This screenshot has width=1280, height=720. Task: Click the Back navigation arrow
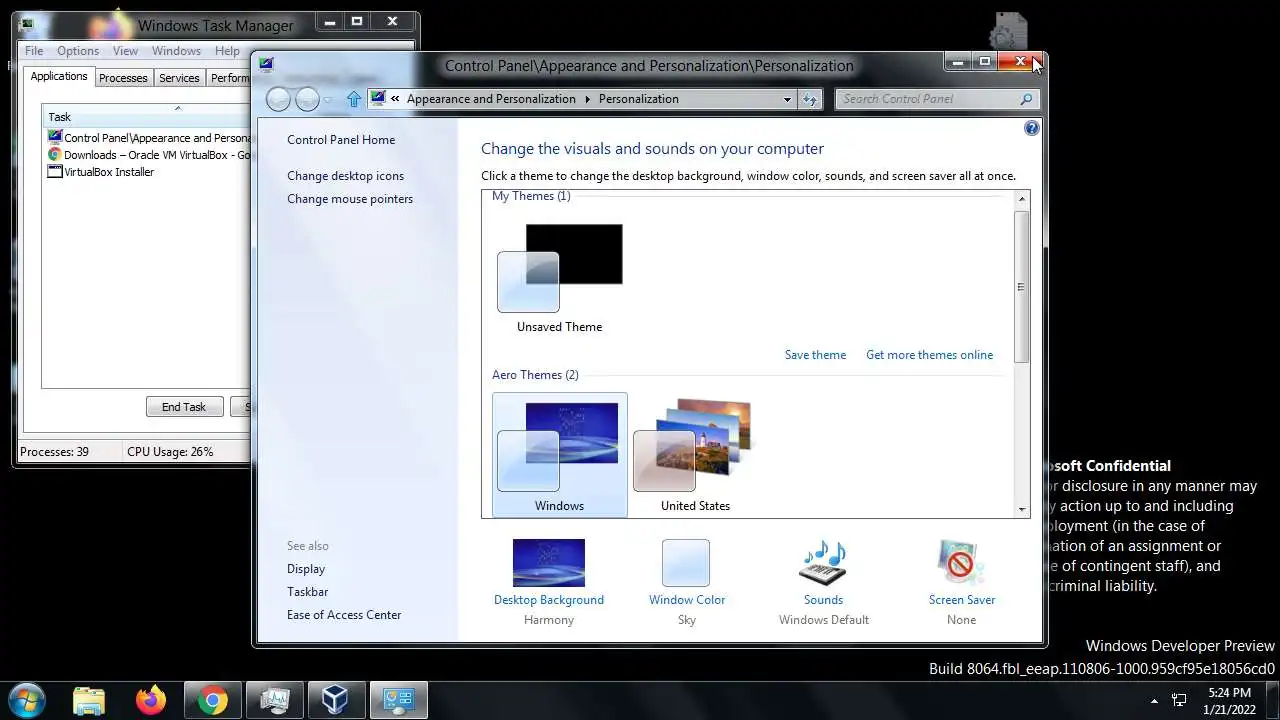[279, 99]
